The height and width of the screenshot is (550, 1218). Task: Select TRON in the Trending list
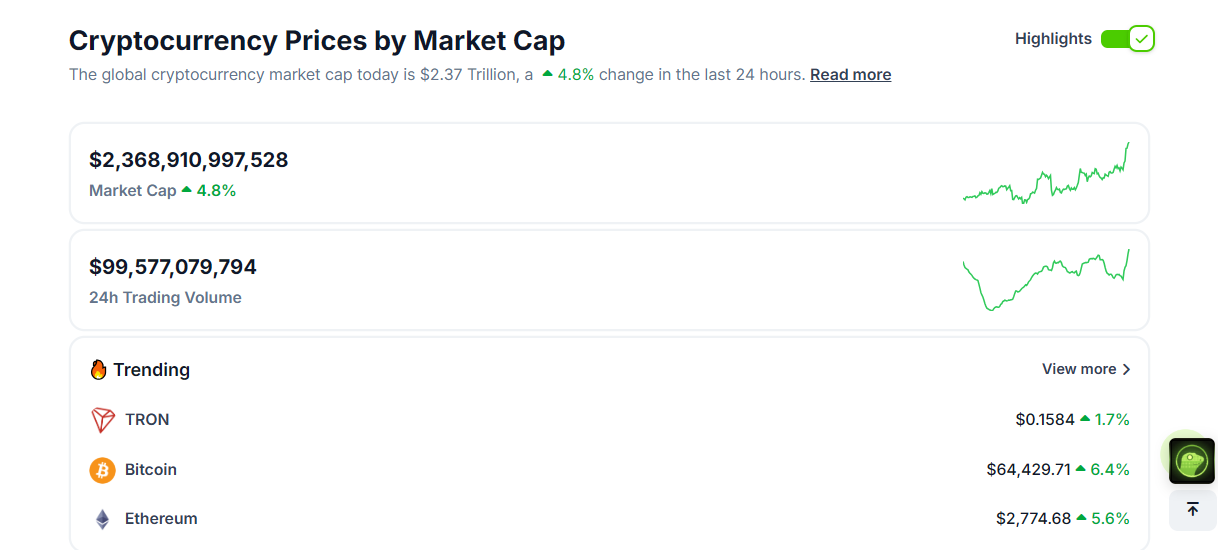[x=147, y=420]
